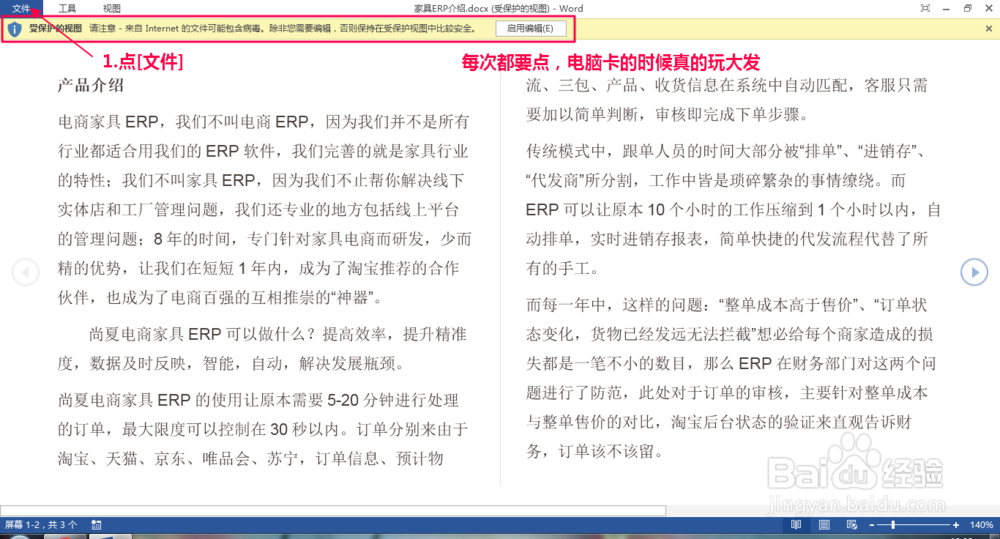The width and height of the screenshot is (1000, 539).
Task: Click the line 淘宝、天猫、京东、唯品会、苏宁
Action: coord(250,458)
